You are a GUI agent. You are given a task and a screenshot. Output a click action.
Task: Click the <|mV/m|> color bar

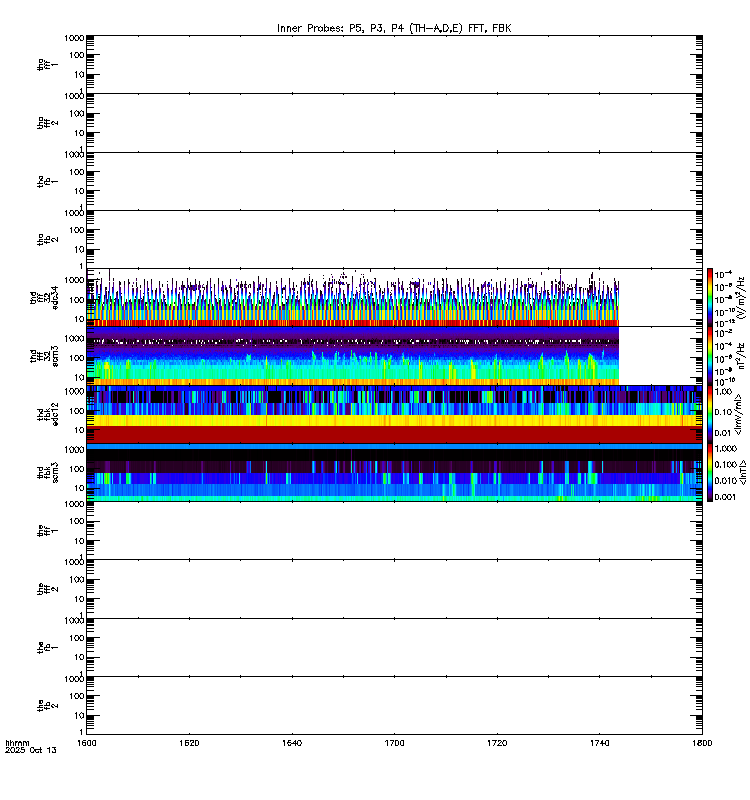pyautogui.click(x=710, y=414)
